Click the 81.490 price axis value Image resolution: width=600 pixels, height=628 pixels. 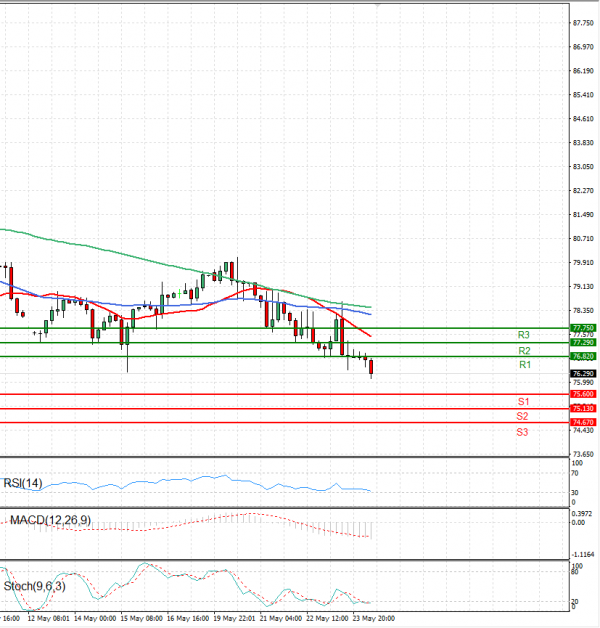pos(583,215)
